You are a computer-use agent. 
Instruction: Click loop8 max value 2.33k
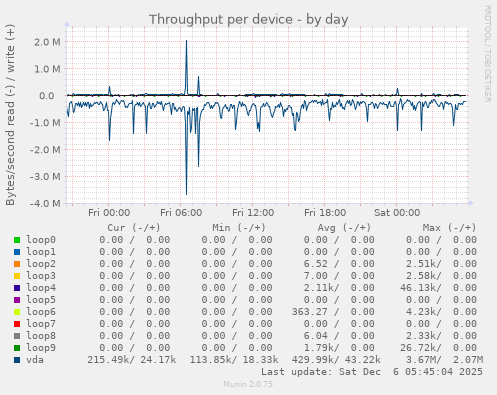pos(422,336)
